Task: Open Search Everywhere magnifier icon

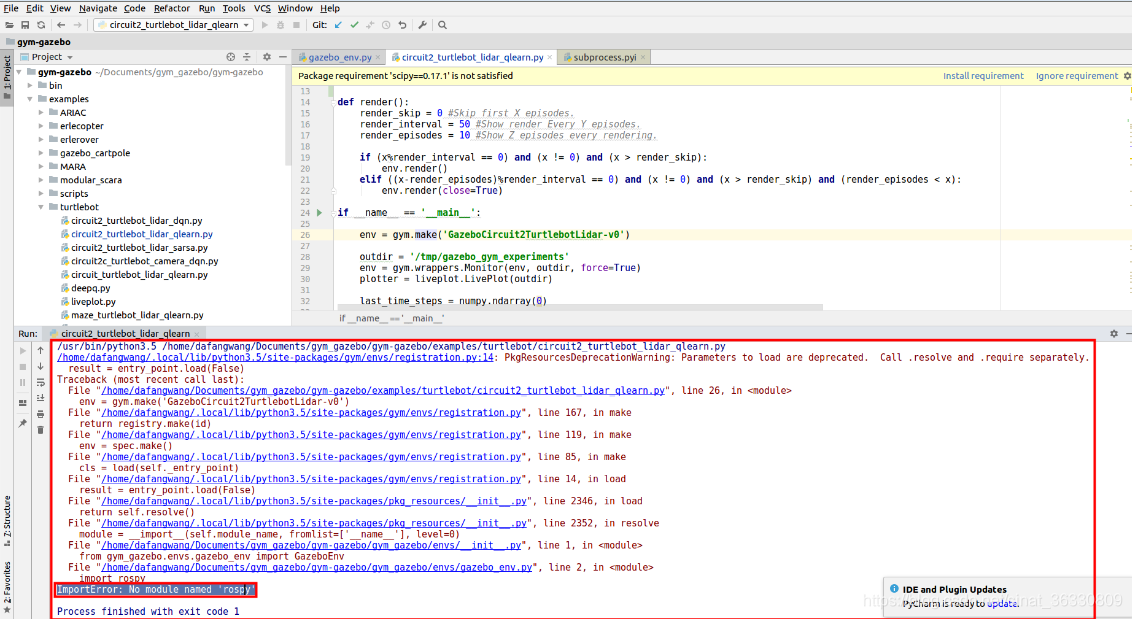Action: tap(443, 25)
